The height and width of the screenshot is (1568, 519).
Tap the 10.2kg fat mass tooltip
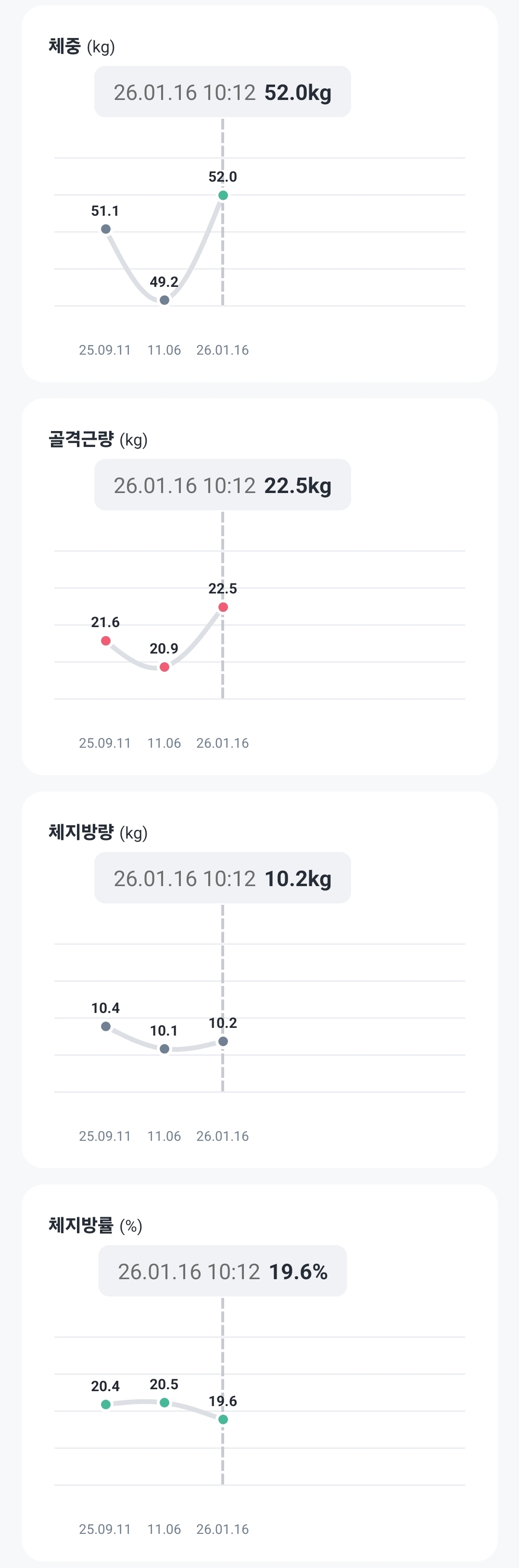click(222, 878)
